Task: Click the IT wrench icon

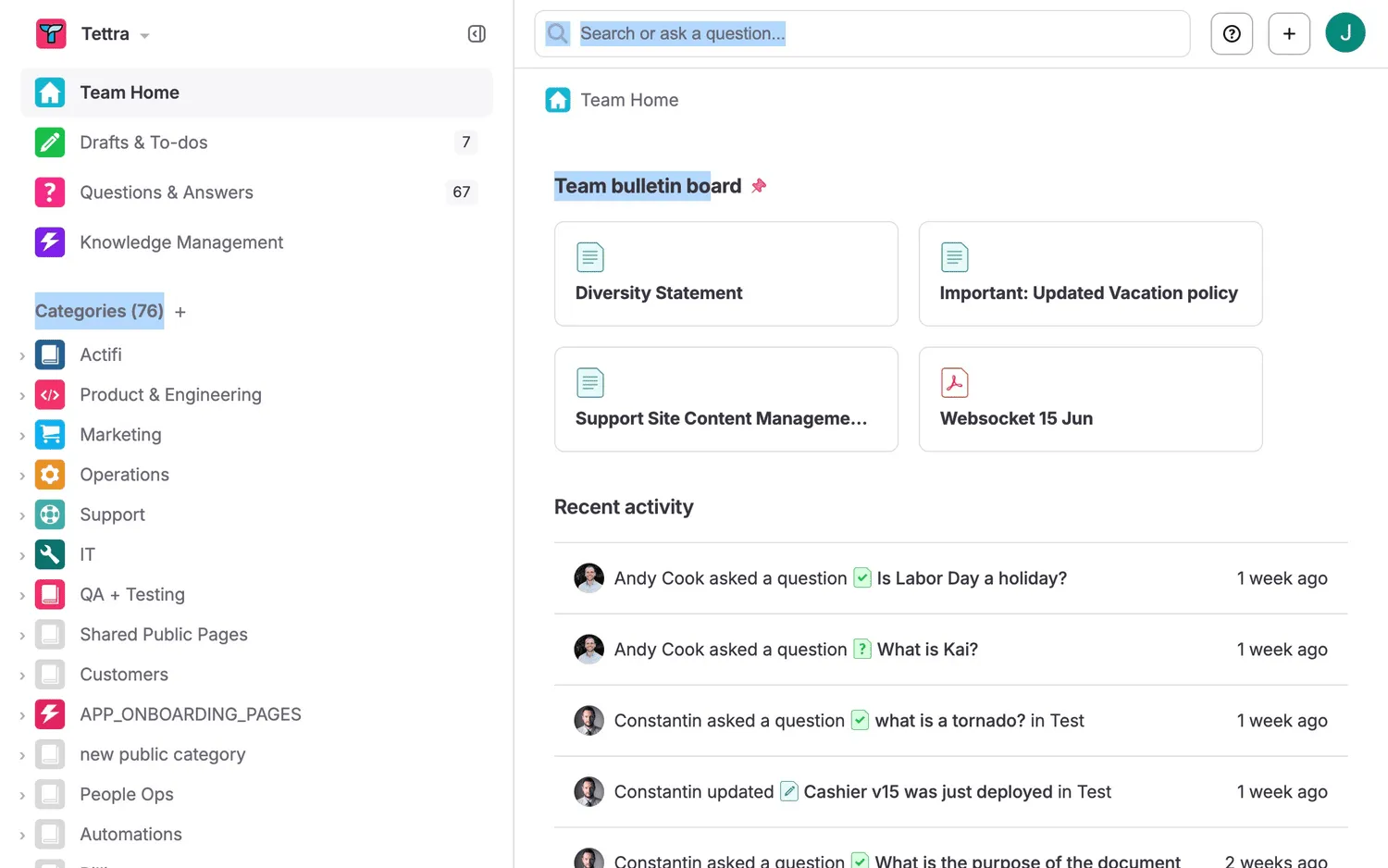Action: (50, 554)
